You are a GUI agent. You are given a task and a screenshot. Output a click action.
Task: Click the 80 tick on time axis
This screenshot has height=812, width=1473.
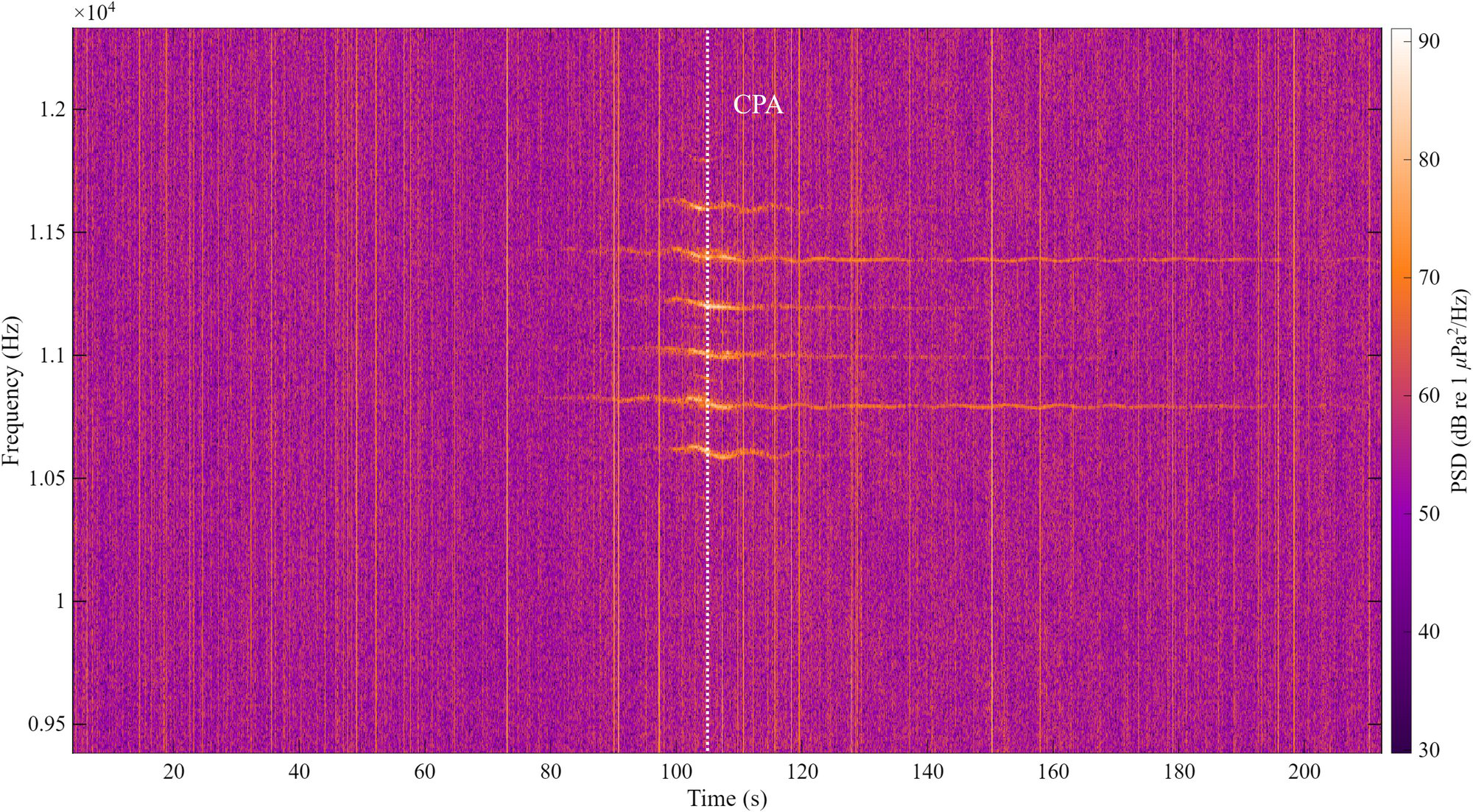coord(551,772)
